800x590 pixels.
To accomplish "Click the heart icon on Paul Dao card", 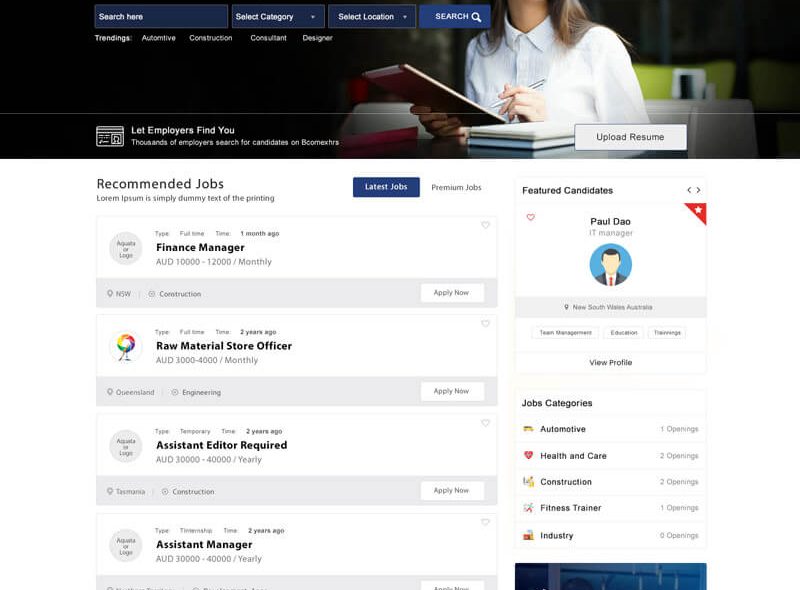I will pos(530,217).
